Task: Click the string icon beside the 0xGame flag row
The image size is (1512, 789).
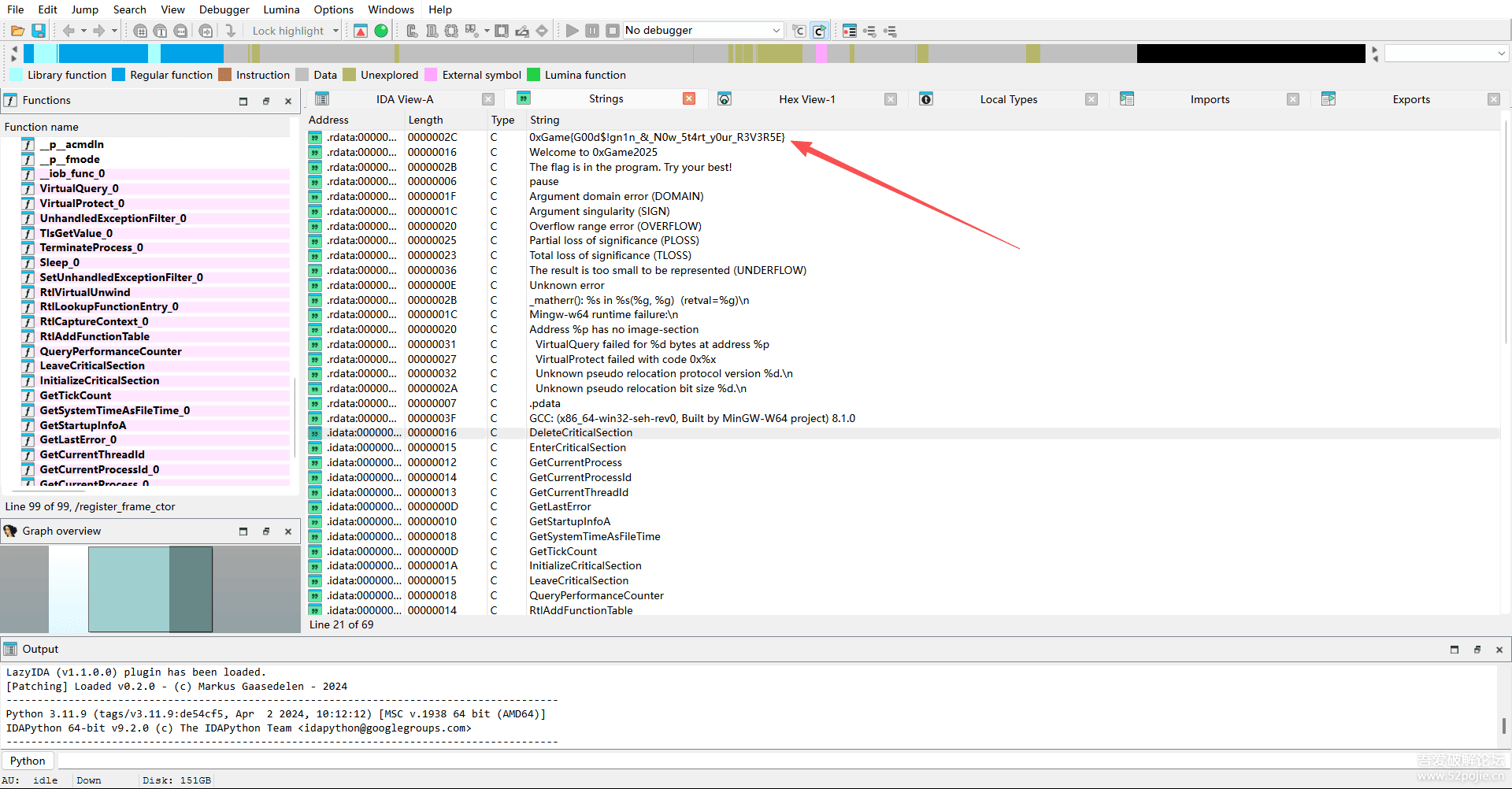Action: tap(315, 138)
